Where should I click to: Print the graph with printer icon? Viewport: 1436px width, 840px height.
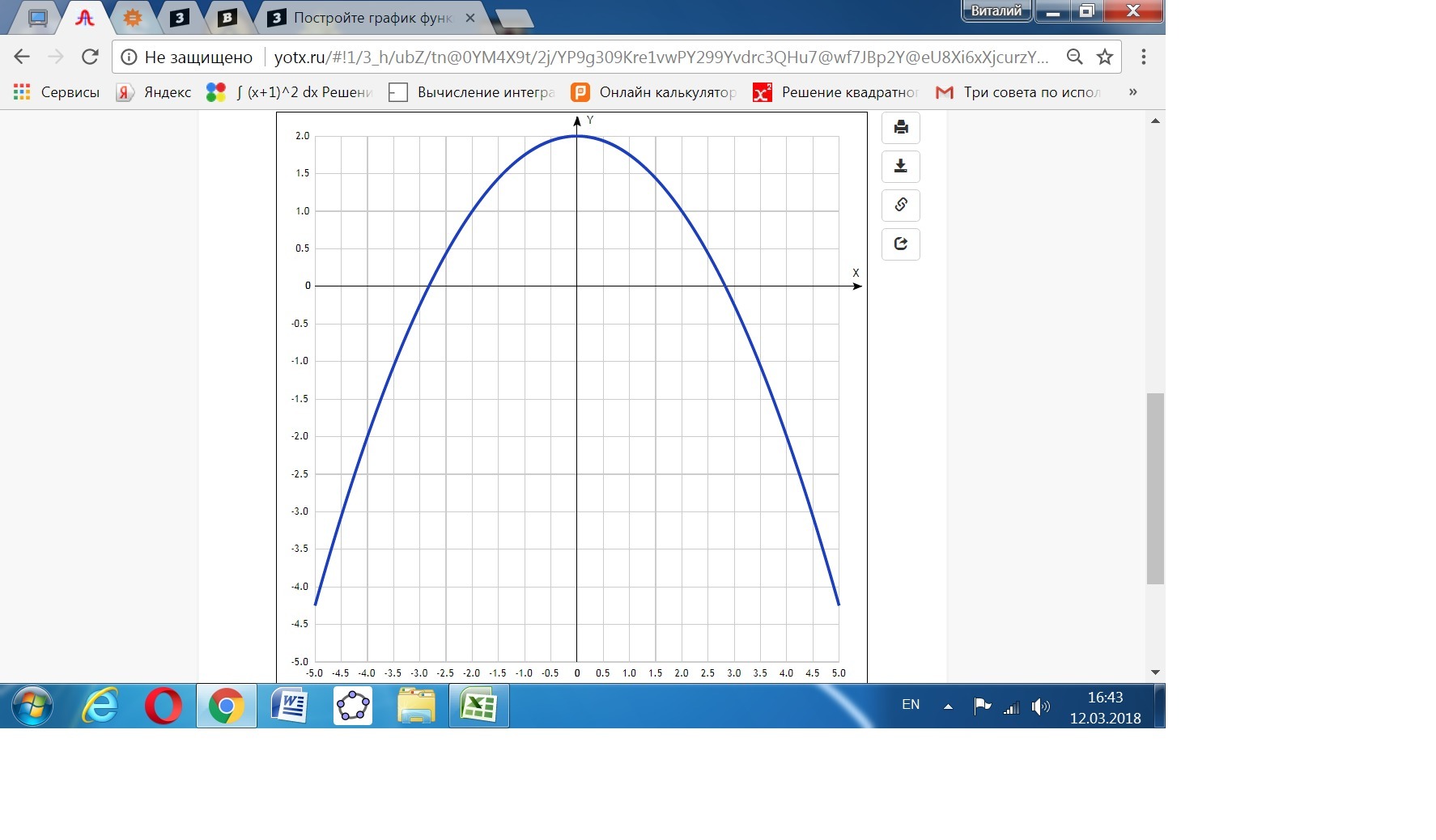tap(901, 128)
